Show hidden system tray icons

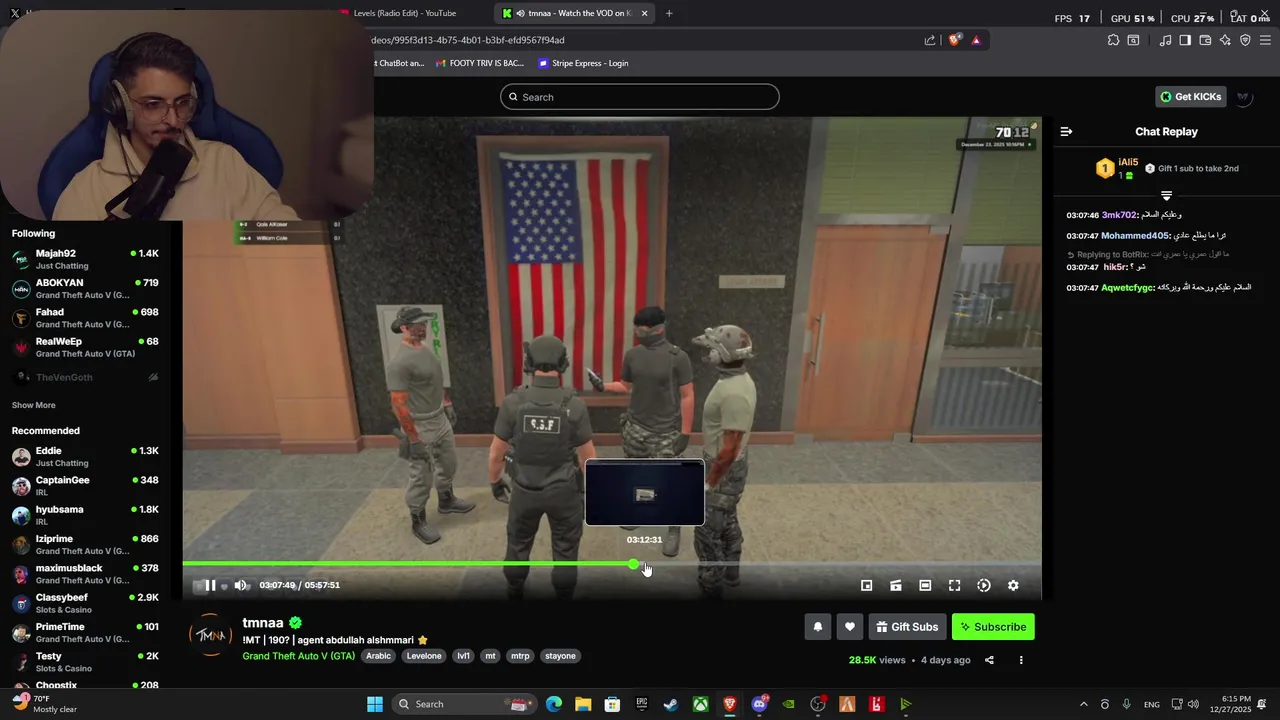[1083, 704]
